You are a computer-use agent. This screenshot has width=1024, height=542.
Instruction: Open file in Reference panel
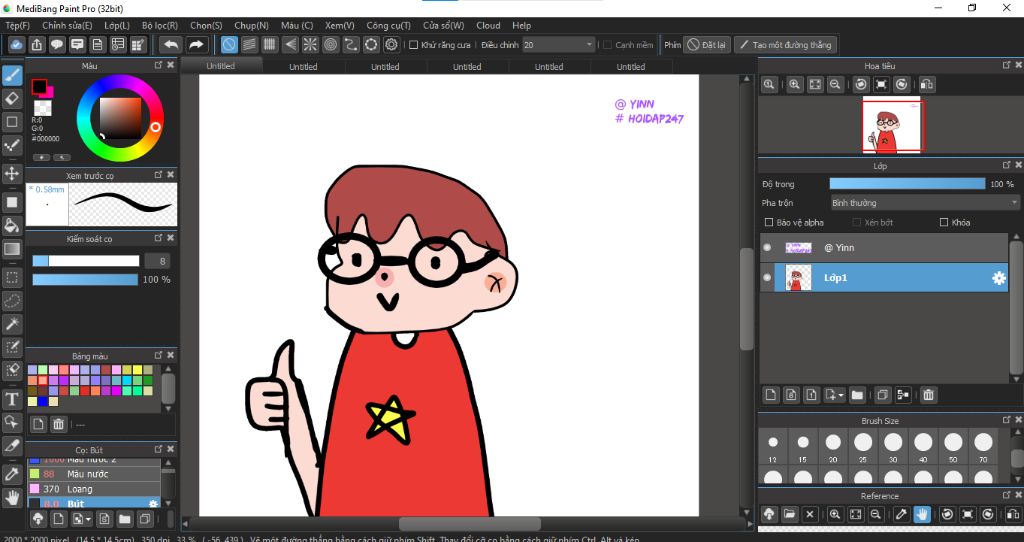pos(789,515)
